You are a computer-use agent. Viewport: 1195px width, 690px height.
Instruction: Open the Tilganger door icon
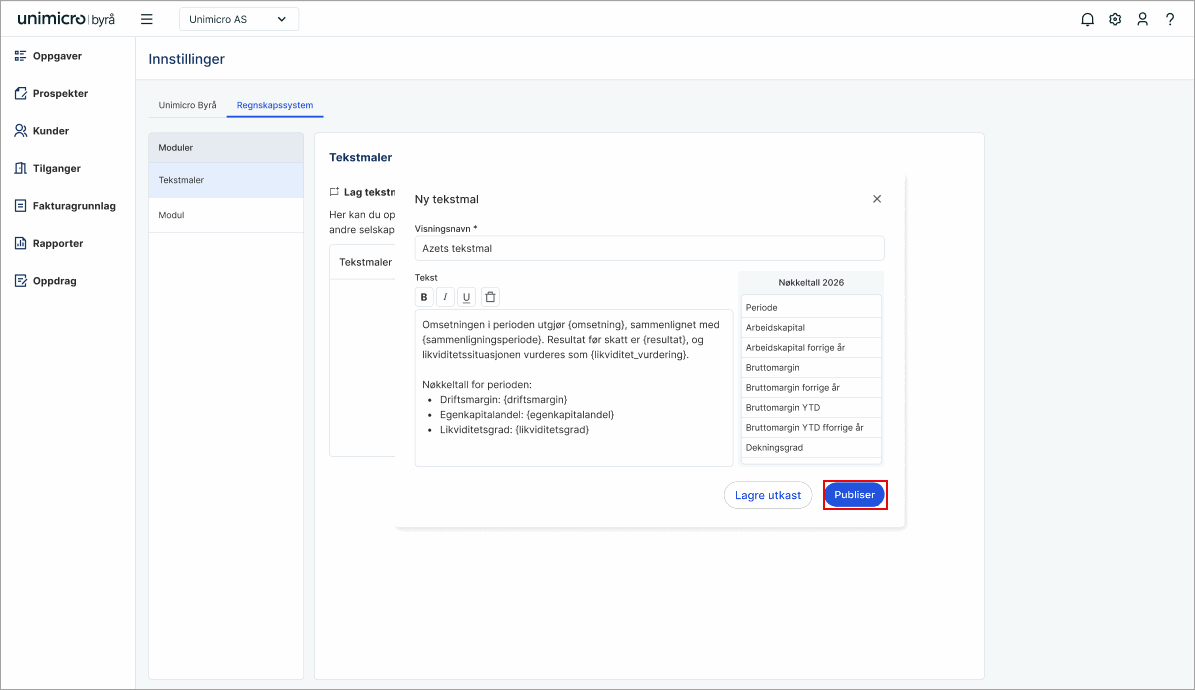pos(21,168)
